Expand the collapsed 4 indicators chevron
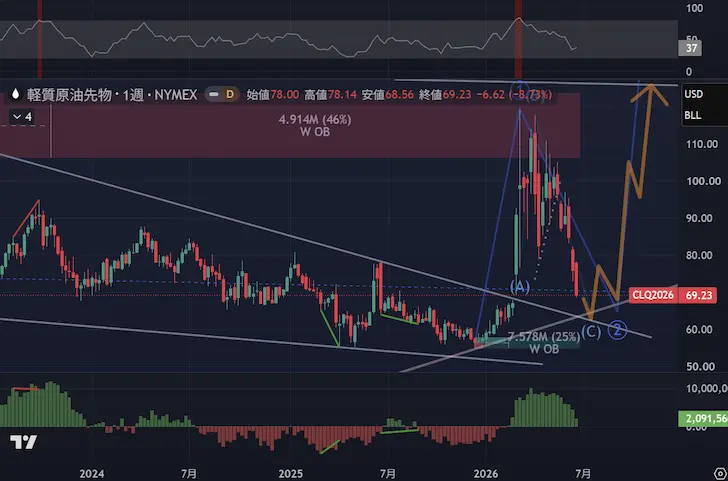The height and width of the screenshot is (481, 728). pyautogui.click(x=22, y=117)
